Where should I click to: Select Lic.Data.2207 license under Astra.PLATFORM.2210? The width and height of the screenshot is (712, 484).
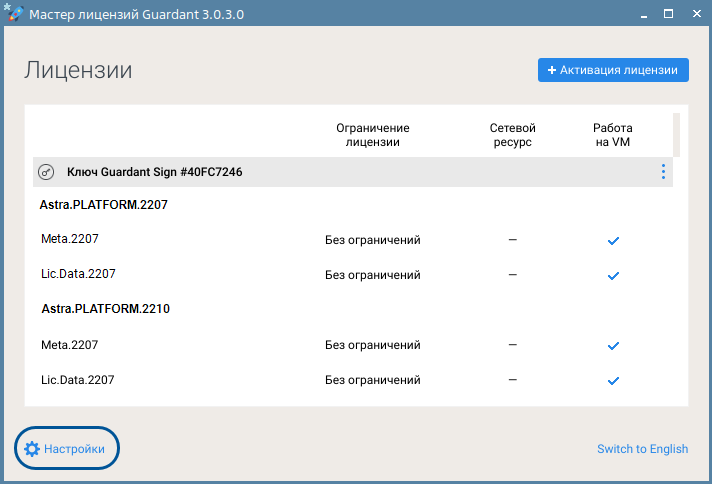[x=77, y=380]
